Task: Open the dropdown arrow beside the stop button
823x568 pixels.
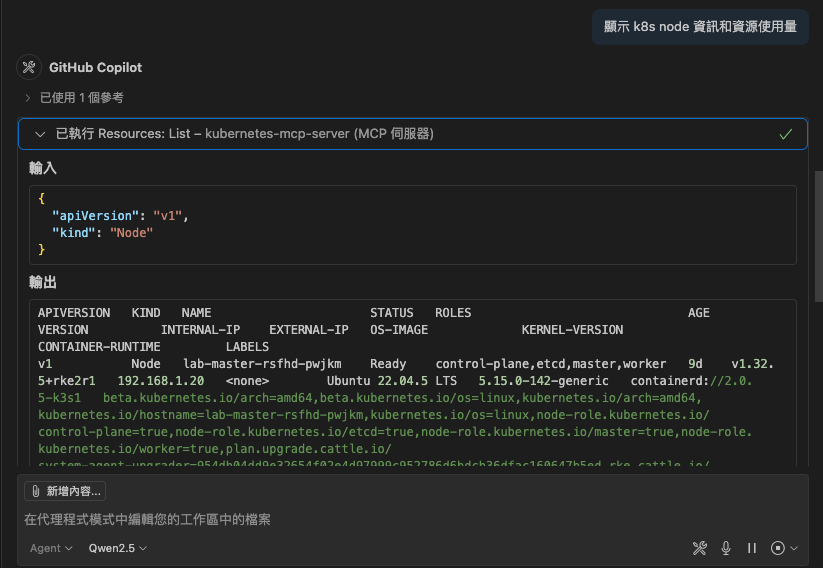Action: pyautogui.click(x=794, y=548)
